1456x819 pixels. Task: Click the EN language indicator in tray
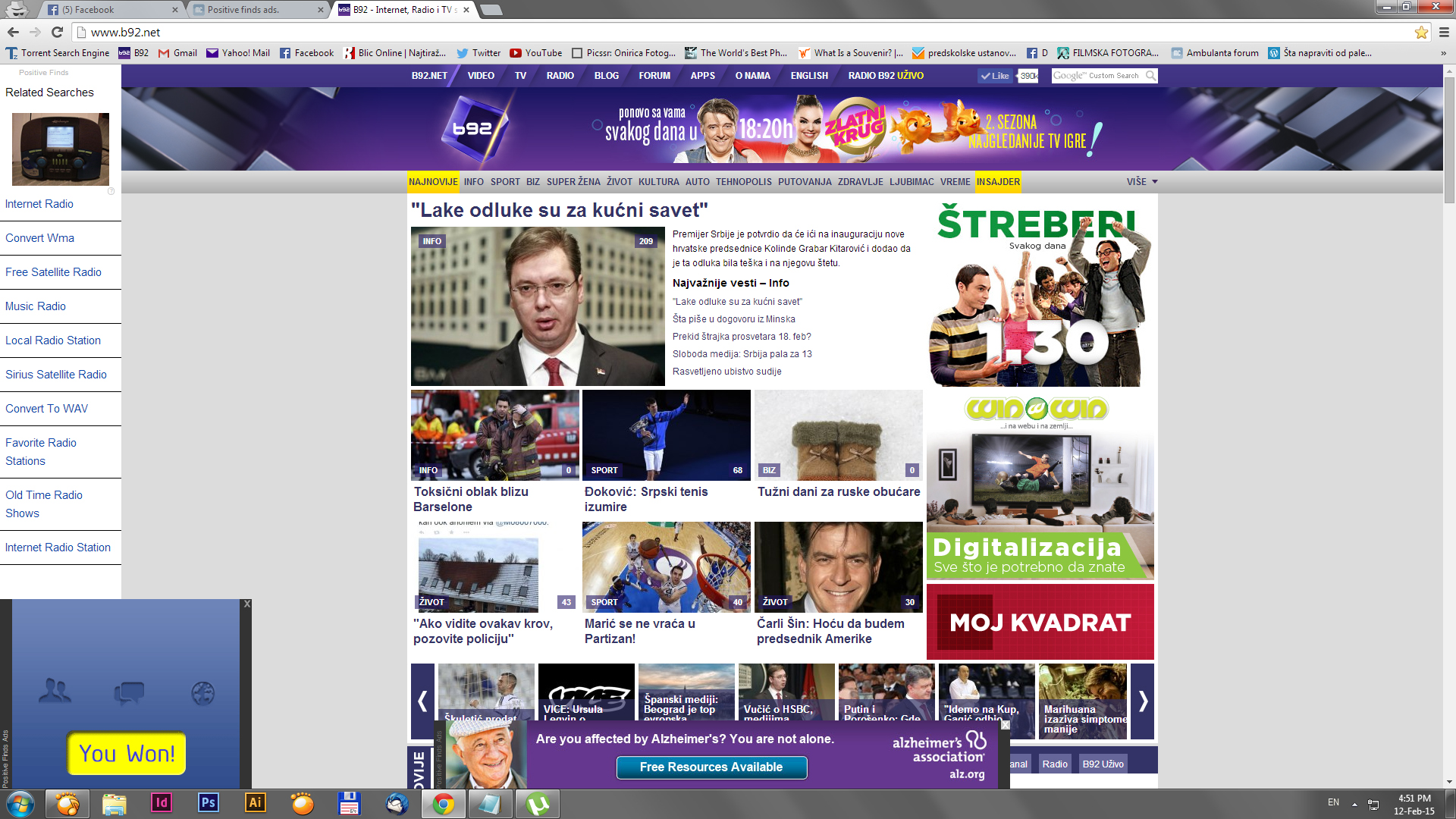pyautogui.click(x=1333, y=802)
